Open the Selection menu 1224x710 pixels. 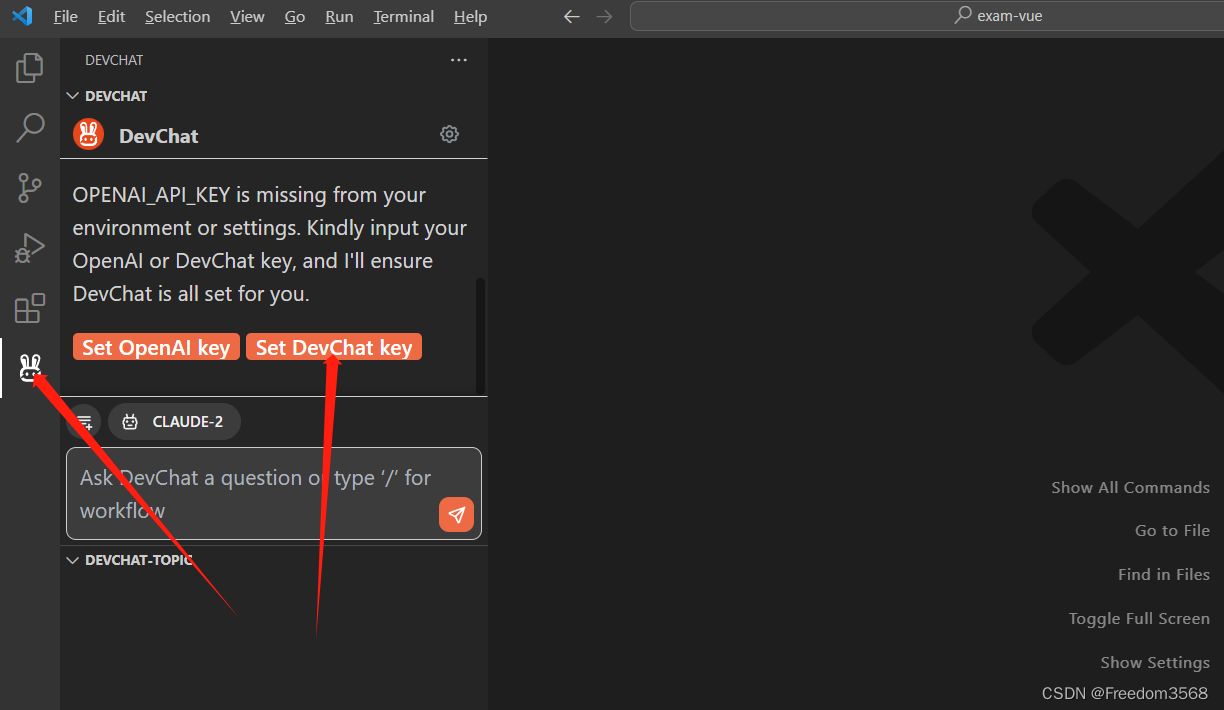pyautogui.click(x=178, y=16)
